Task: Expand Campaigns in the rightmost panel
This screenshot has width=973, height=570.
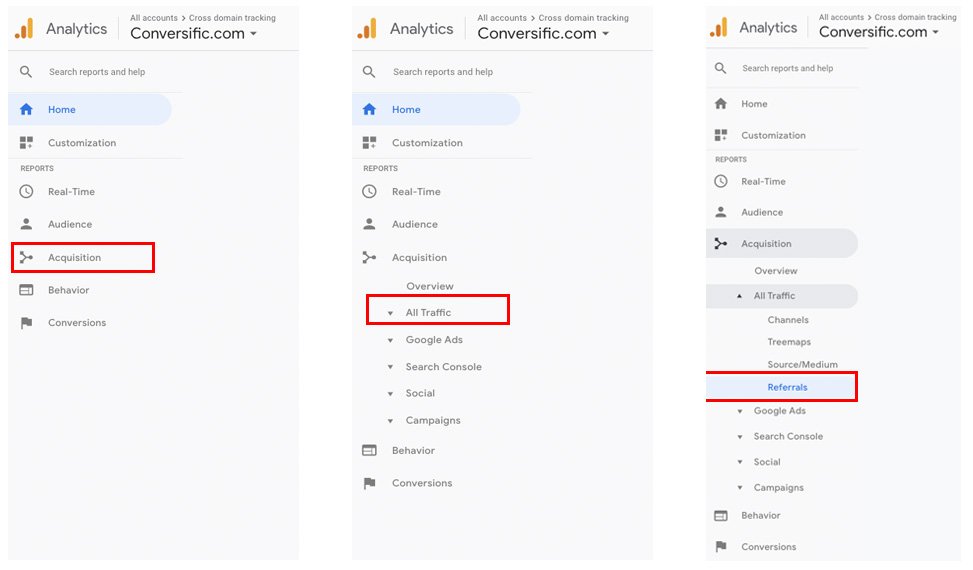Action: 740,488
